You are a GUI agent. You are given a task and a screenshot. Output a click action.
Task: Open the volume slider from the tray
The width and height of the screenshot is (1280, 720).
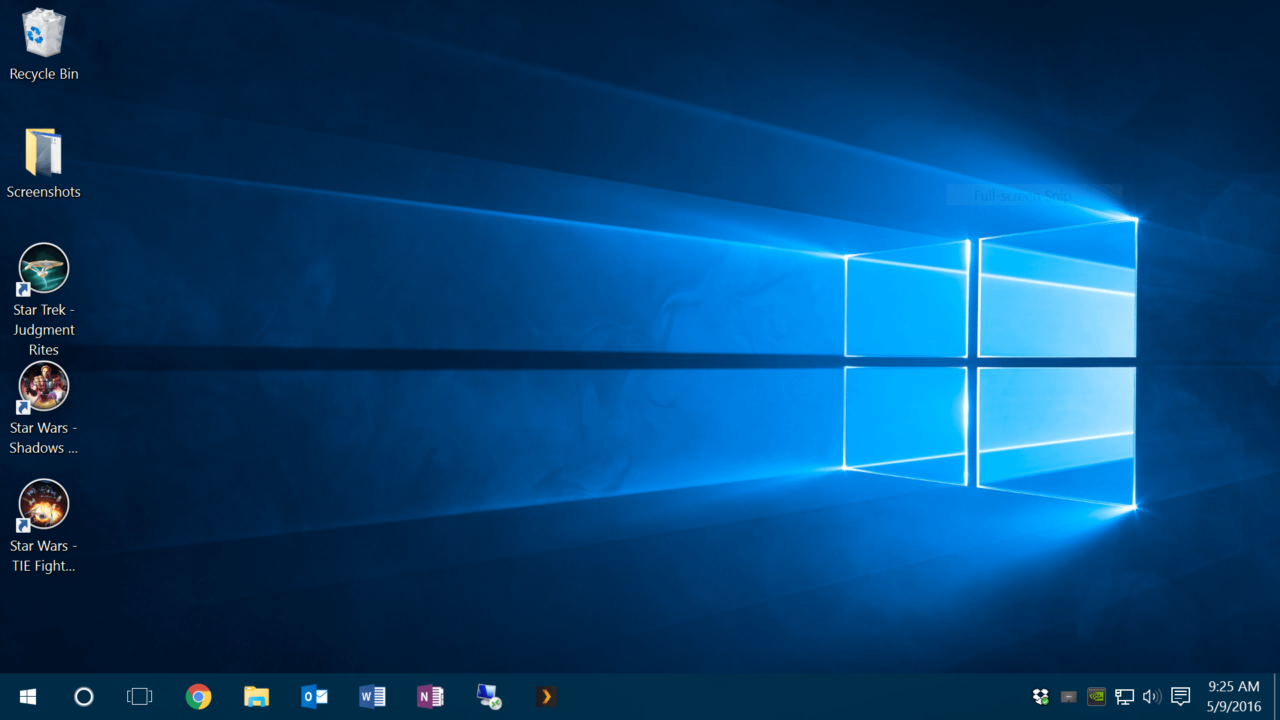click(x=1151, y=696)
